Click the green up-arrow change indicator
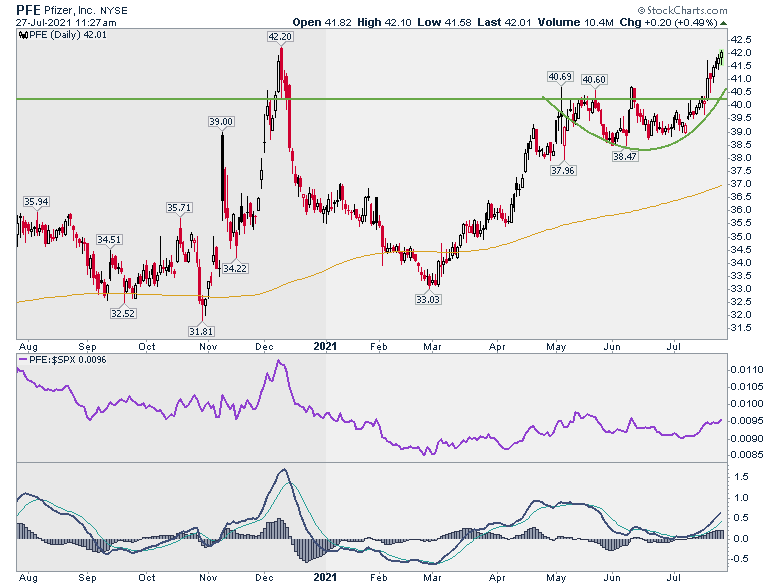This screenshot has width=780, height=586. click(723, 23)
